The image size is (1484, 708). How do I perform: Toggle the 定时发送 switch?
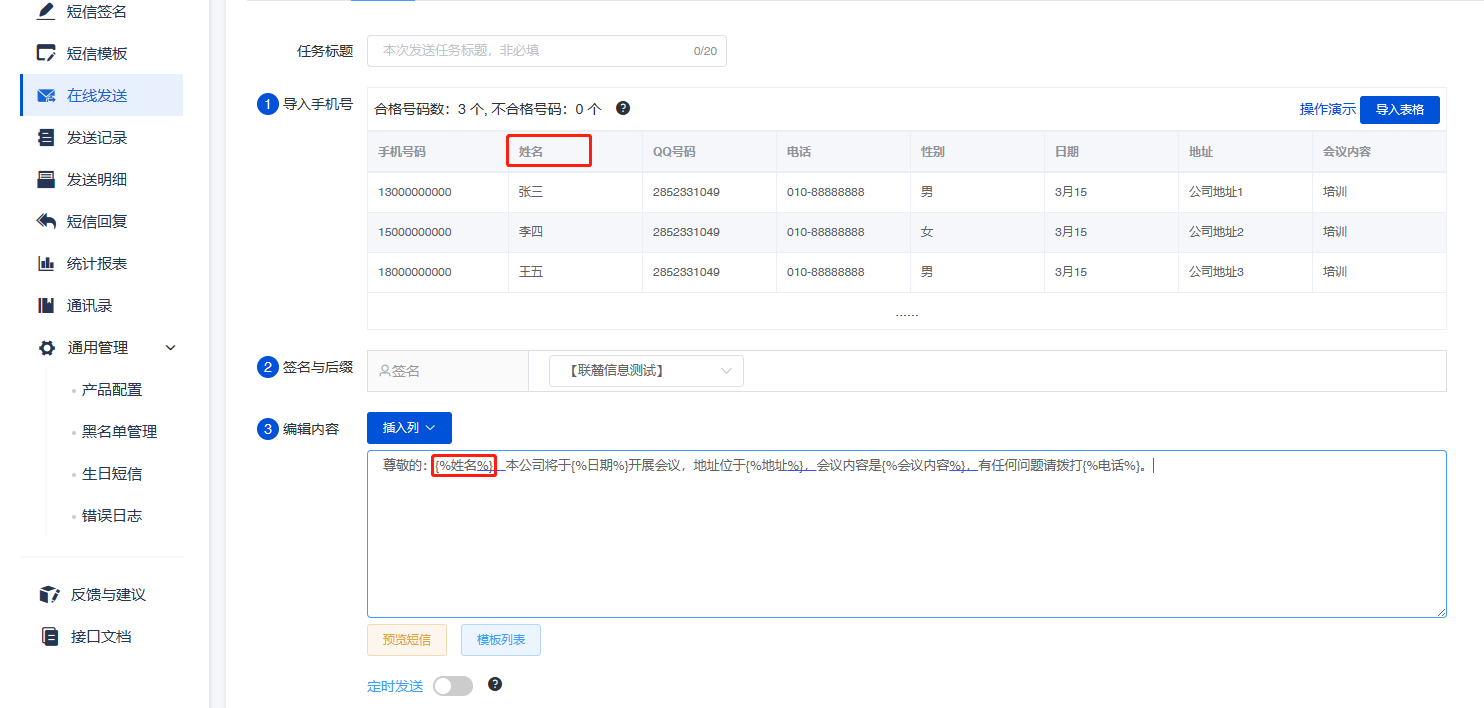(453, 686)
